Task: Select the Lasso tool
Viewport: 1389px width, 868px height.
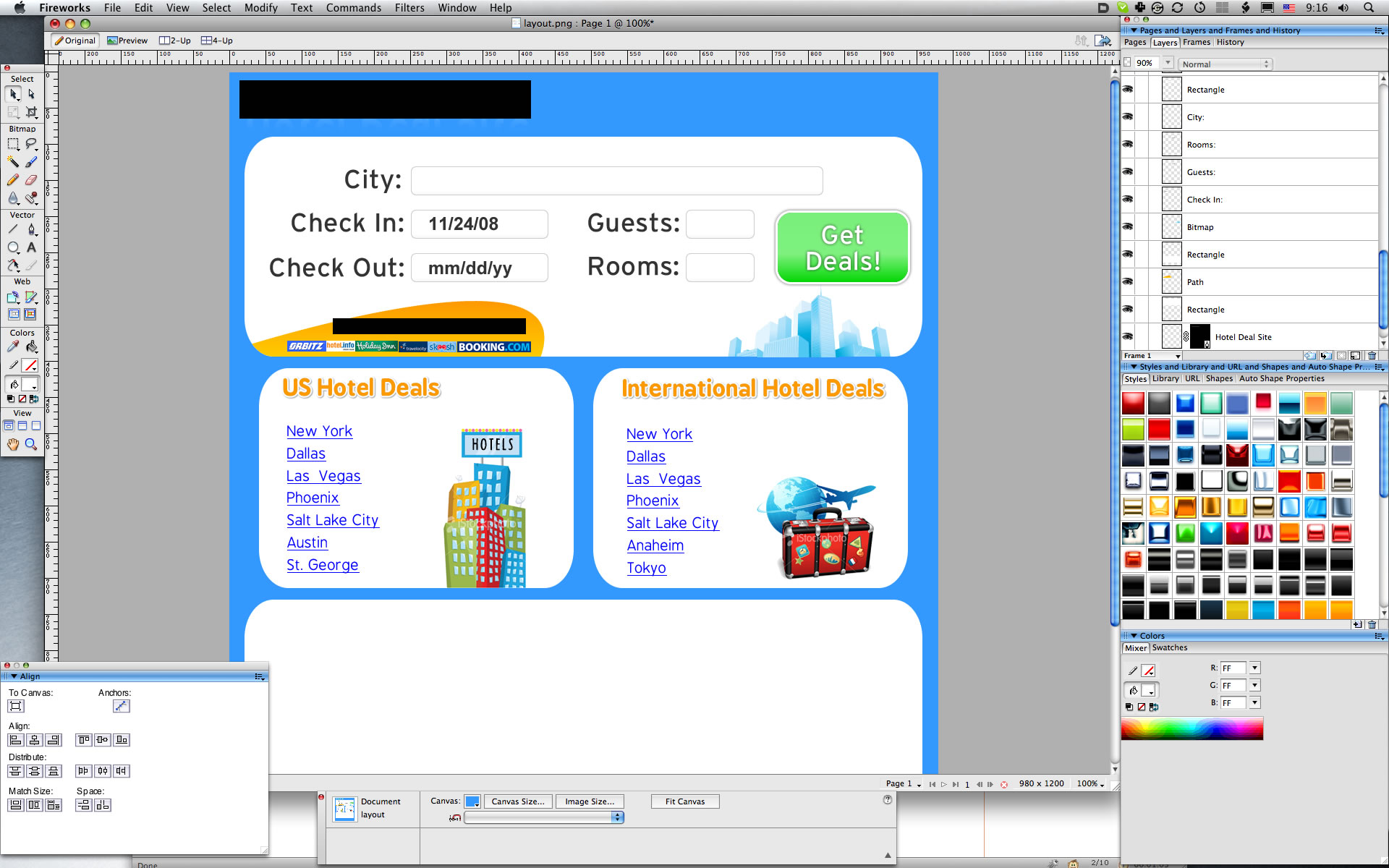Action: 31,145
